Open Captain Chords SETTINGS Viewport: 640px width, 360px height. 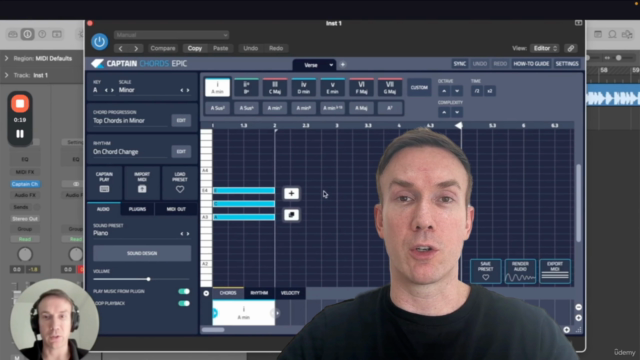click(x=567, y=64)
